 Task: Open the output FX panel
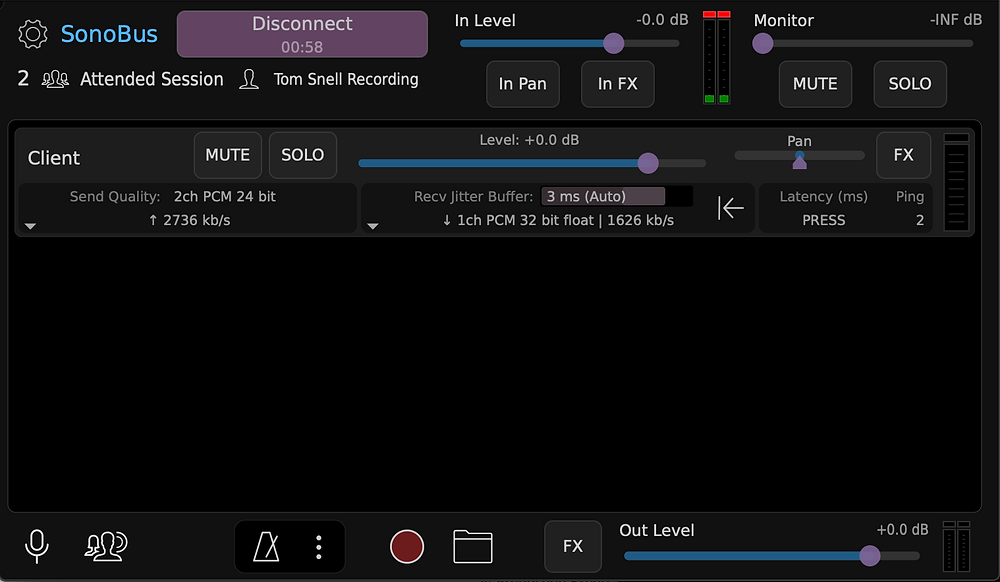coord(573,546)
